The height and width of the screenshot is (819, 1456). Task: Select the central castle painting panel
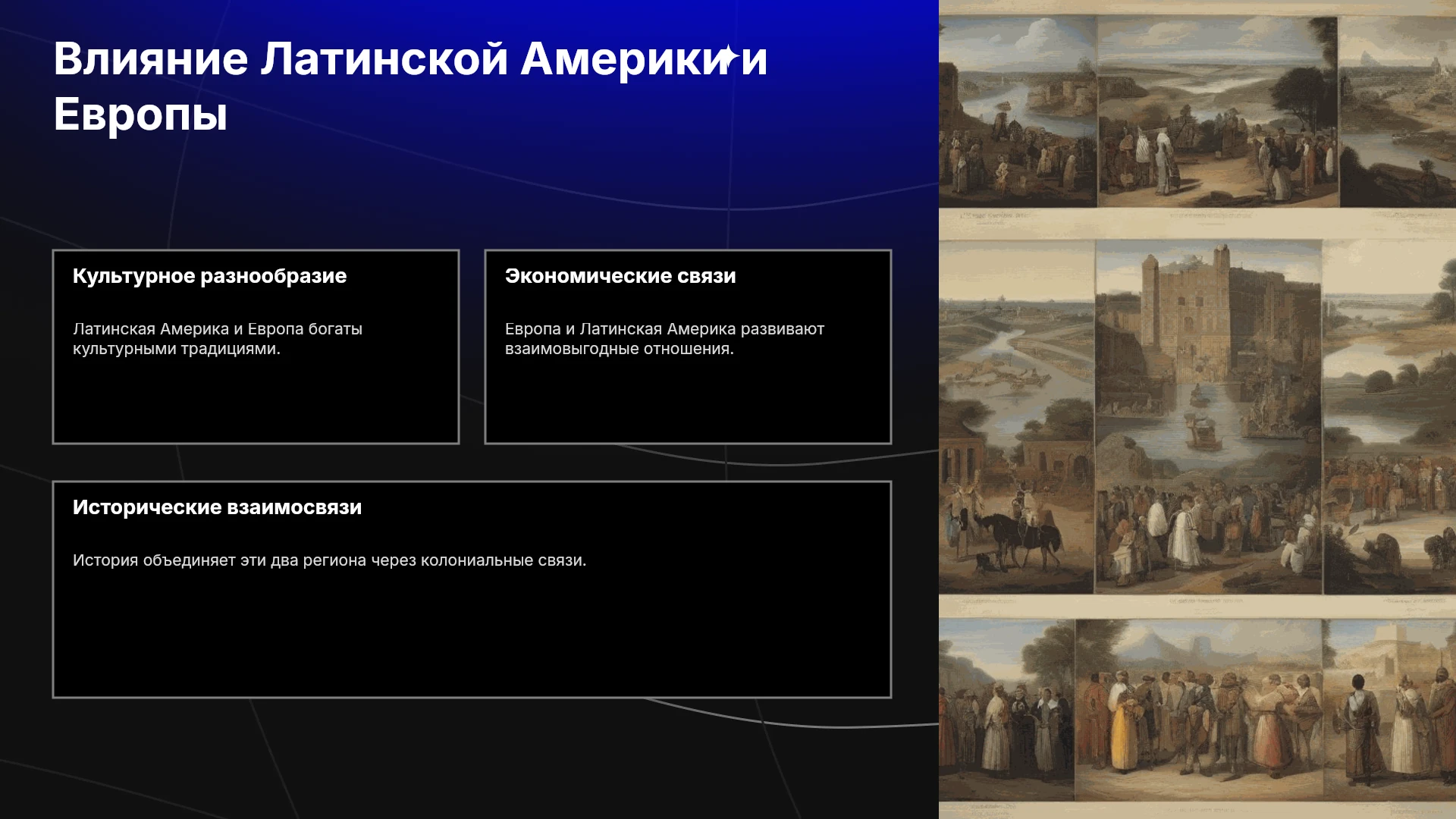pyautogui.click(x=1209, y=416)
